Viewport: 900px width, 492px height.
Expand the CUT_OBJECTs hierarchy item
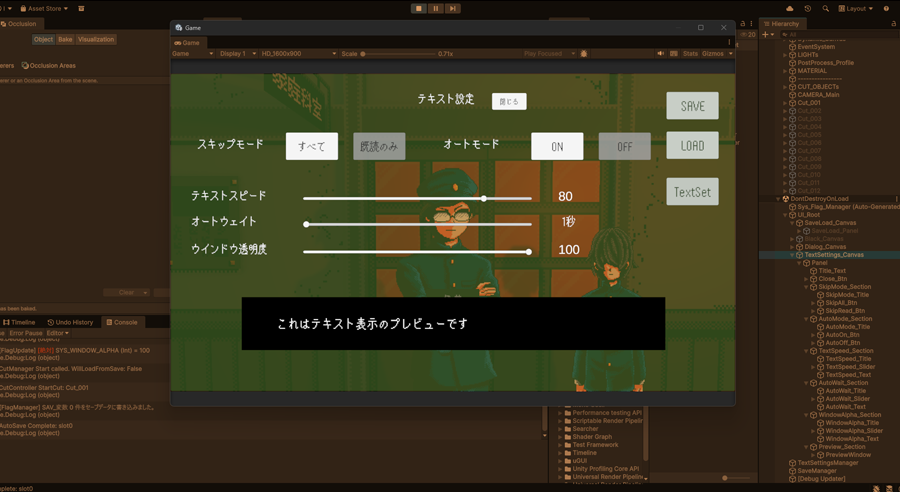(x=786, y=87)
